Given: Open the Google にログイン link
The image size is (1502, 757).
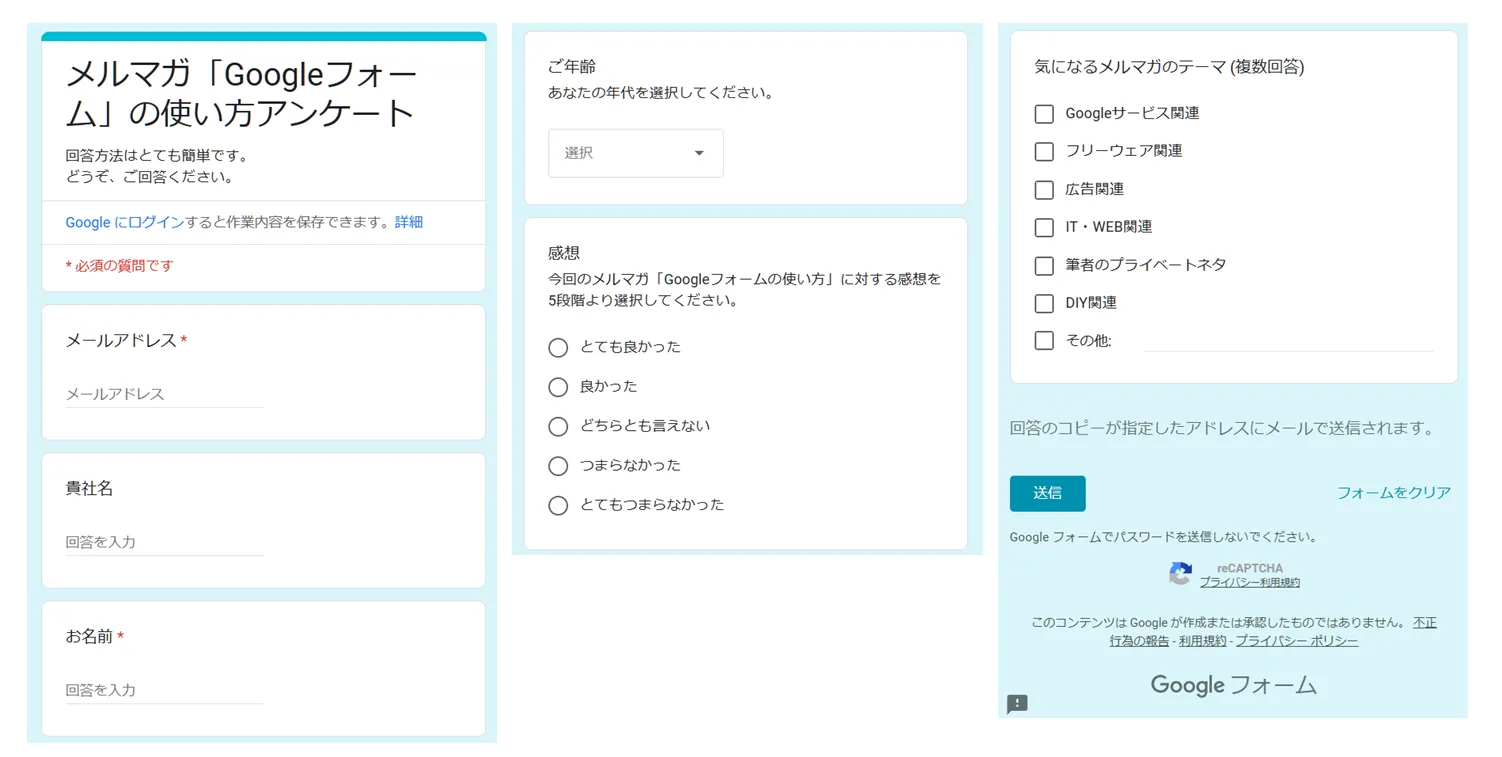Looking at the screenshot, I should pos(125,222).
